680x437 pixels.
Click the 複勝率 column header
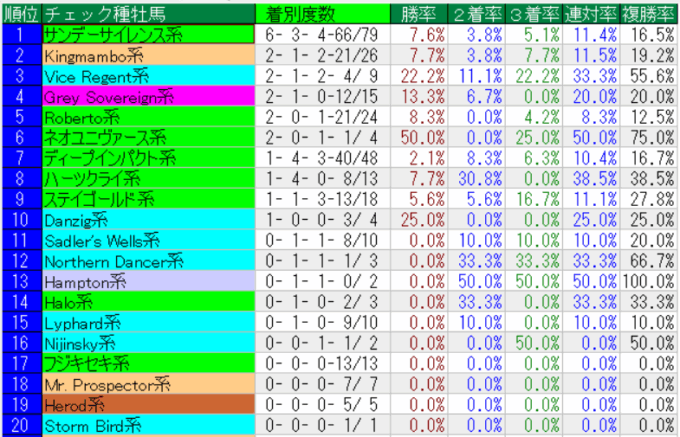(x=648, y=14)
